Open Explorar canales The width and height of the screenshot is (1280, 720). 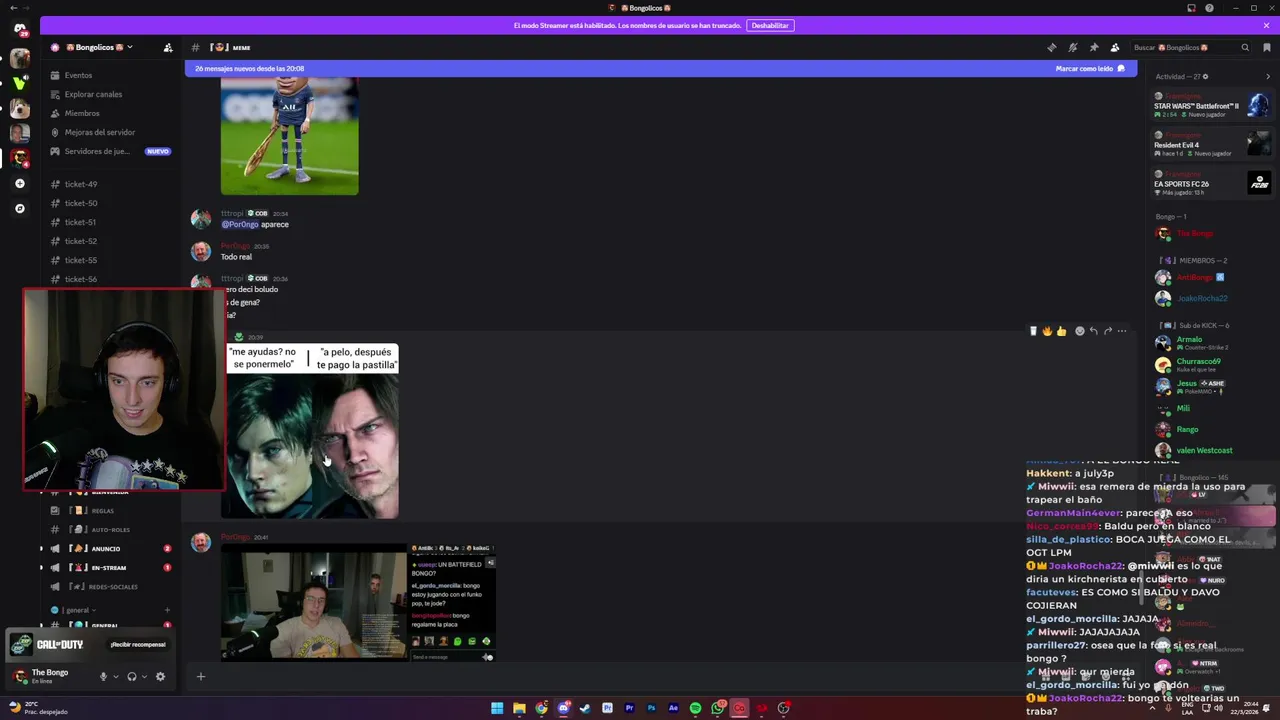110,94
